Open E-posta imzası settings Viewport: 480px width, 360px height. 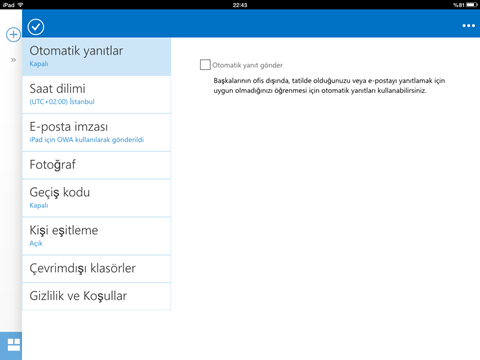96,133
